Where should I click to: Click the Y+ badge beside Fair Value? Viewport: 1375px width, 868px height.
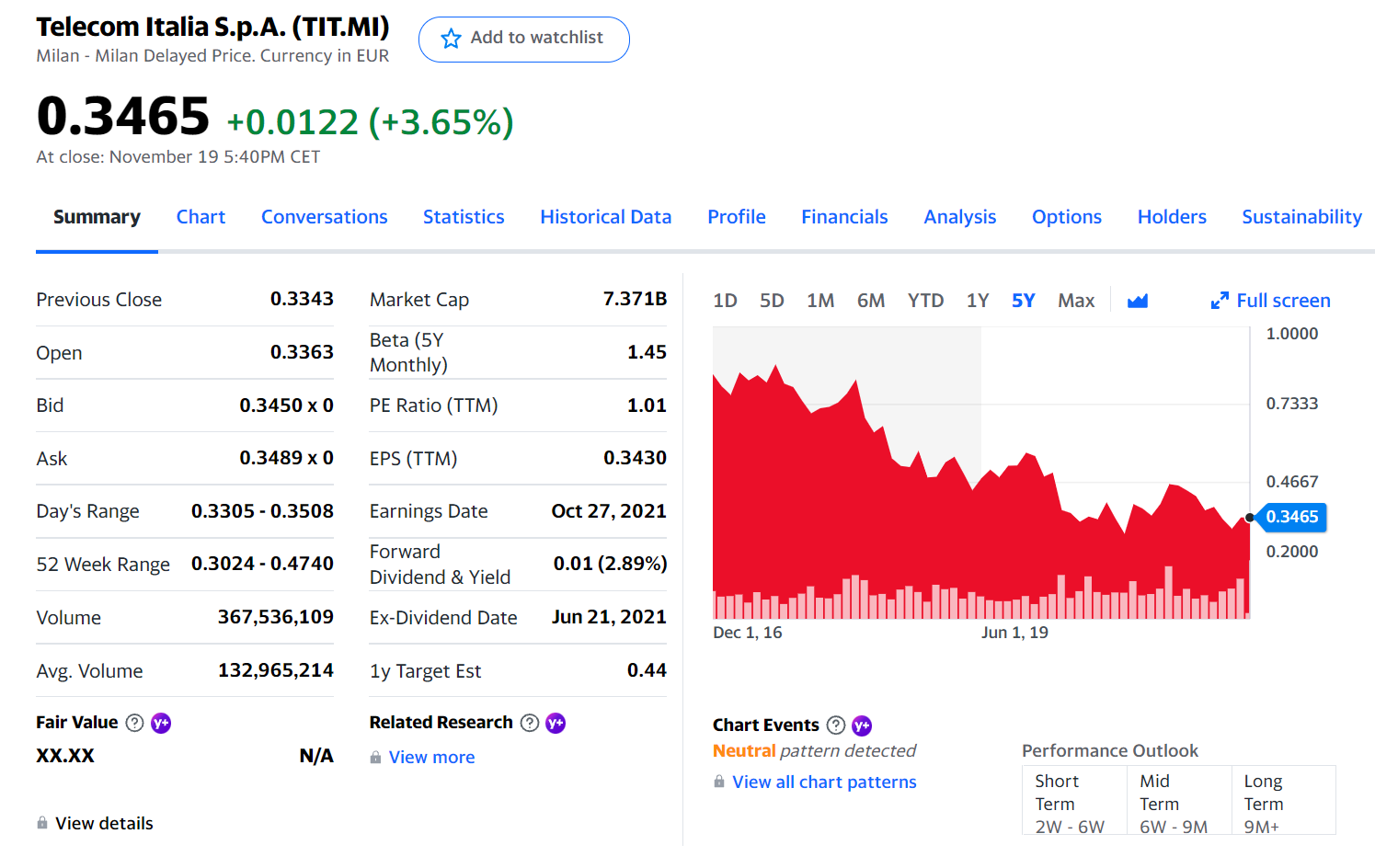(161, 723)
